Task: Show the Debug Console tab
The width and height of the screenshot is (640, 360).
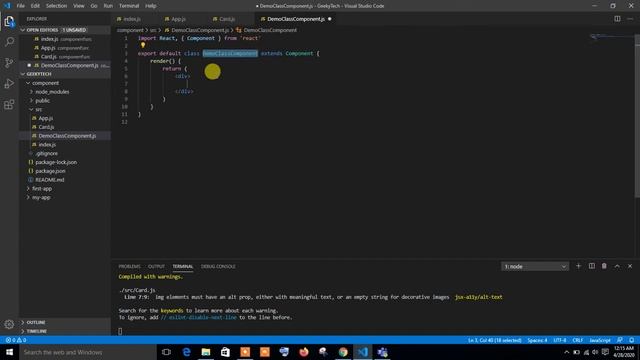Action: [218, 266]
